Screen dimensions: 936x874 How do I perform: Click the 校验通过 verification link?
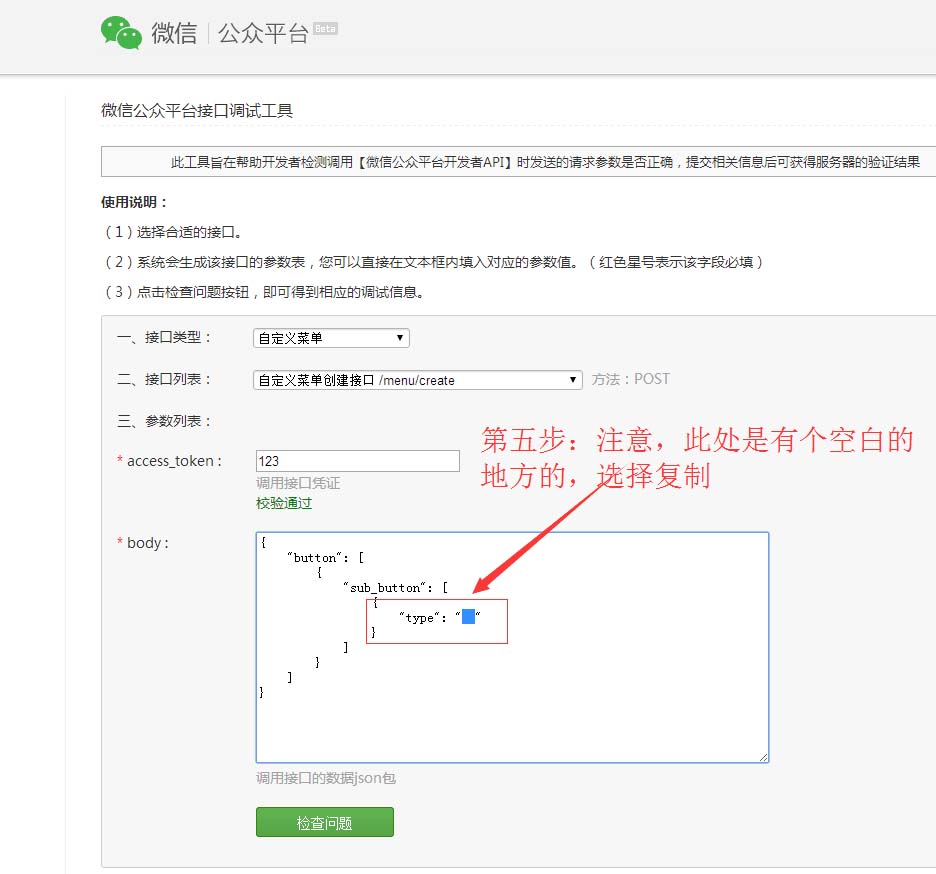[x=282, y=504]
